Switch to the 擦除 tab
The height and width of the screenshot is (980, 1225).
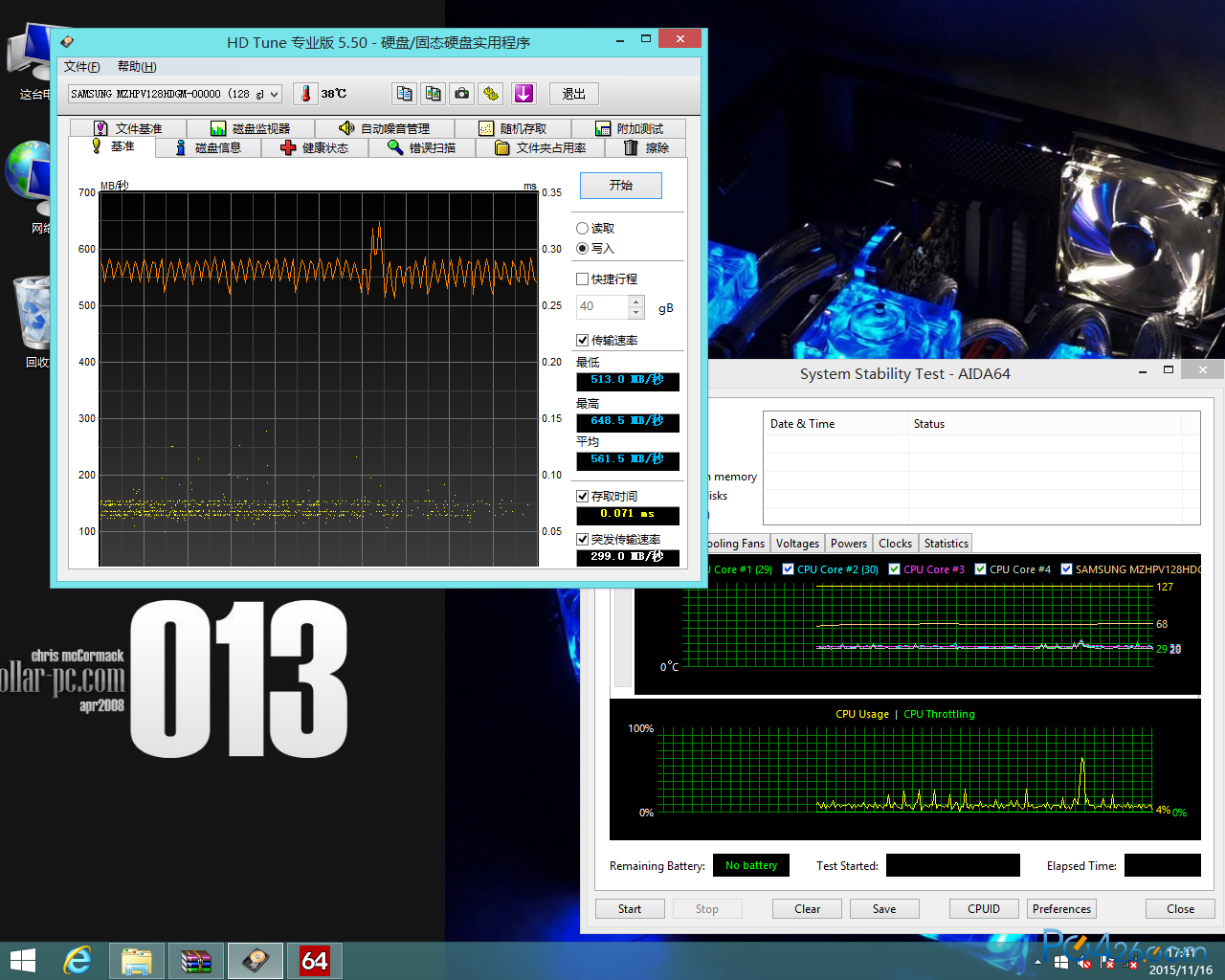646,147
